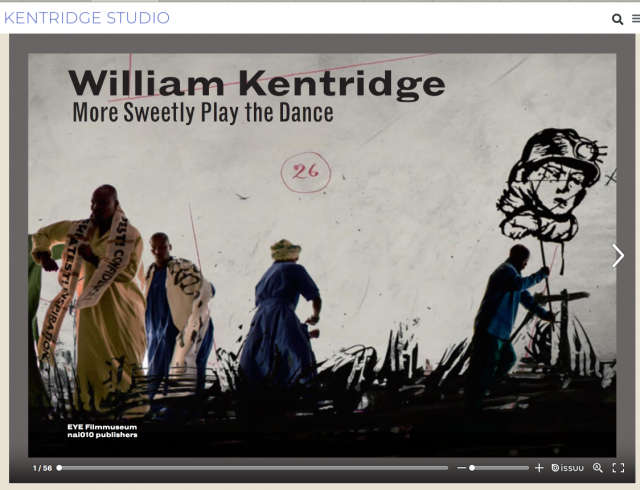Open the site search magnifier icon
This screenshot has height=490, width=640.
pos(617,19)
